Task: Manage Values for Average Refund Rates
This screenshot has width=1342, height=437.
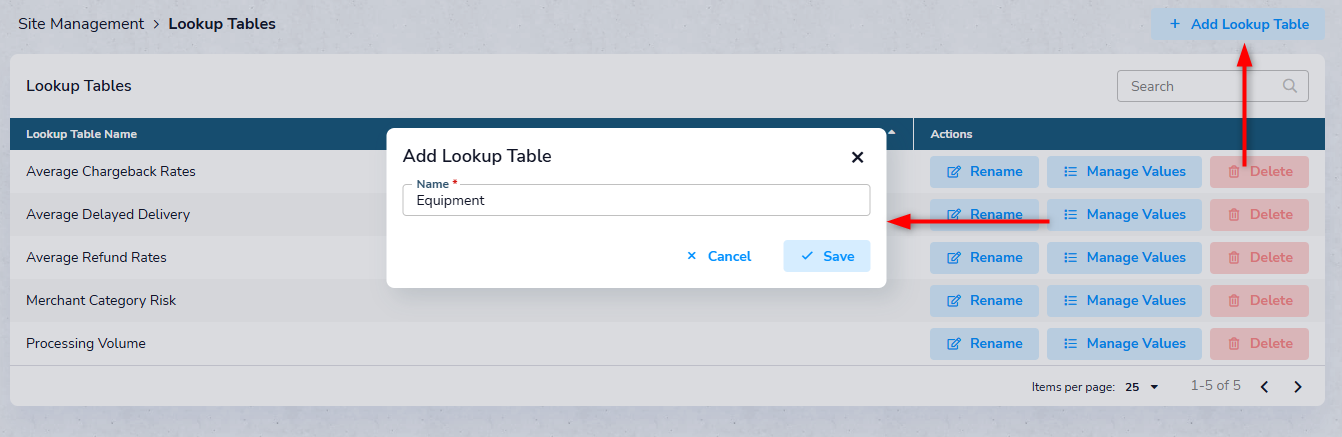Action: [x=1124, y=257]
